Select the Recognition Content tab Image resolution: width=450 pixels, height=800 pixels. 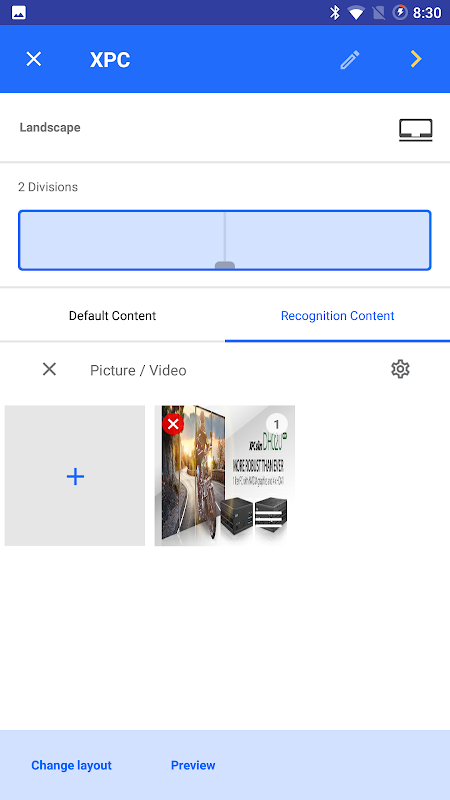(x=337, y=316)
